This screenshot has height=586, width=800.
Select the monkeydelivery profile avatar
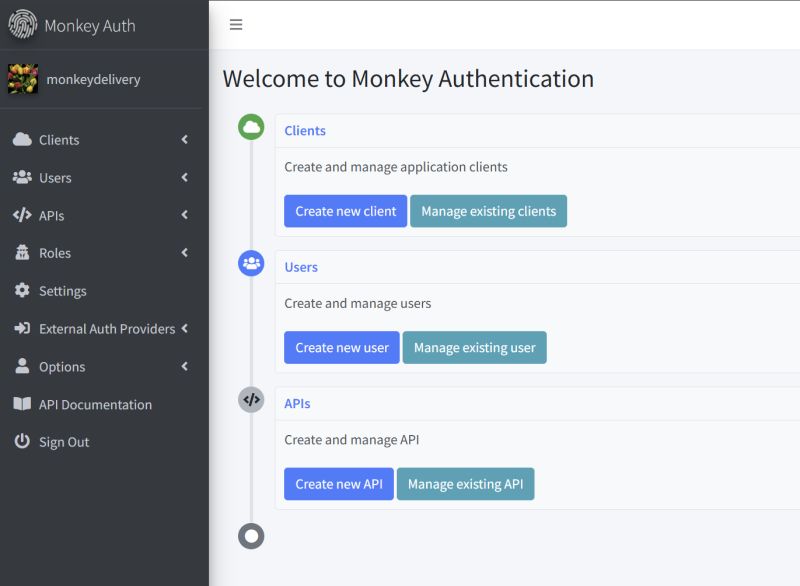click(x=24, y=77)
